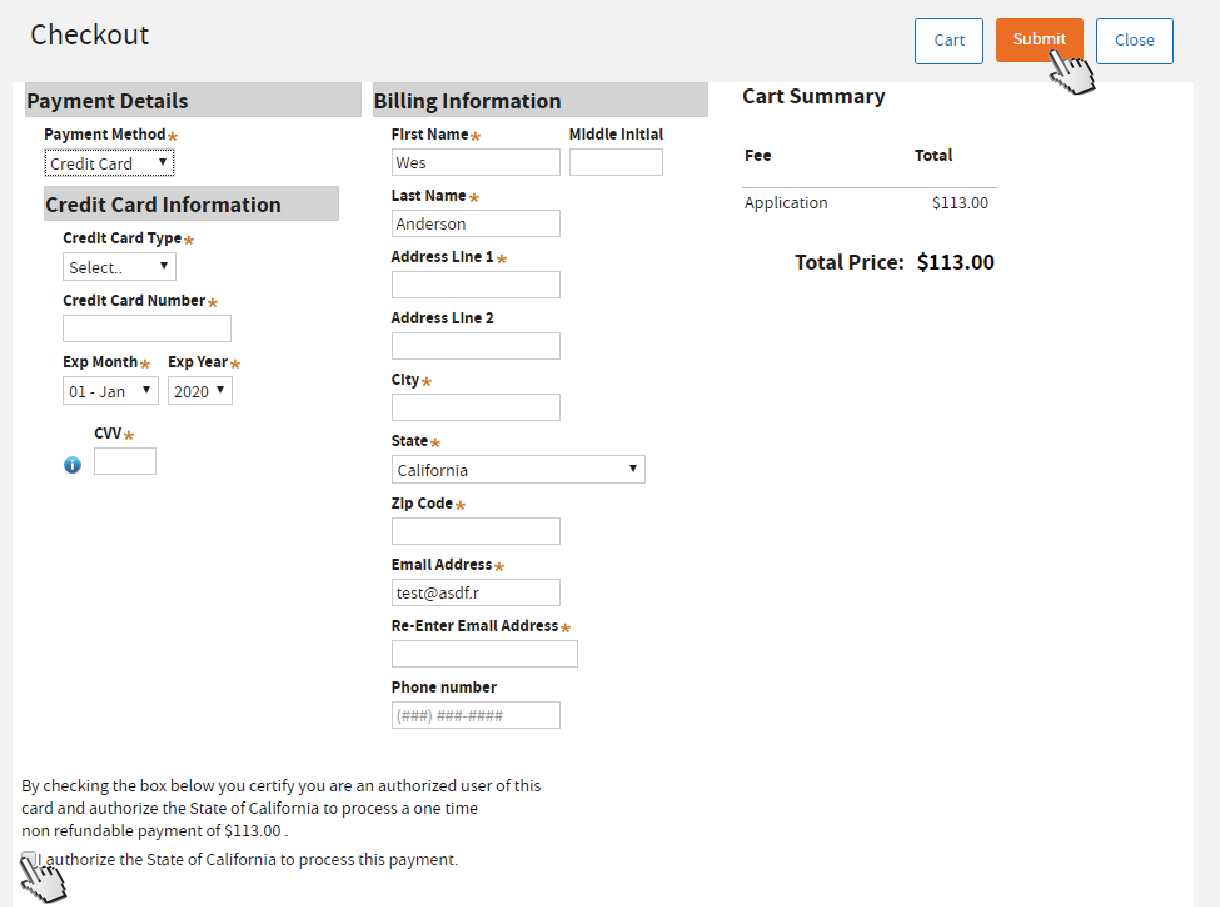Click the Re-Enter Email Address field

pos(484,654)
